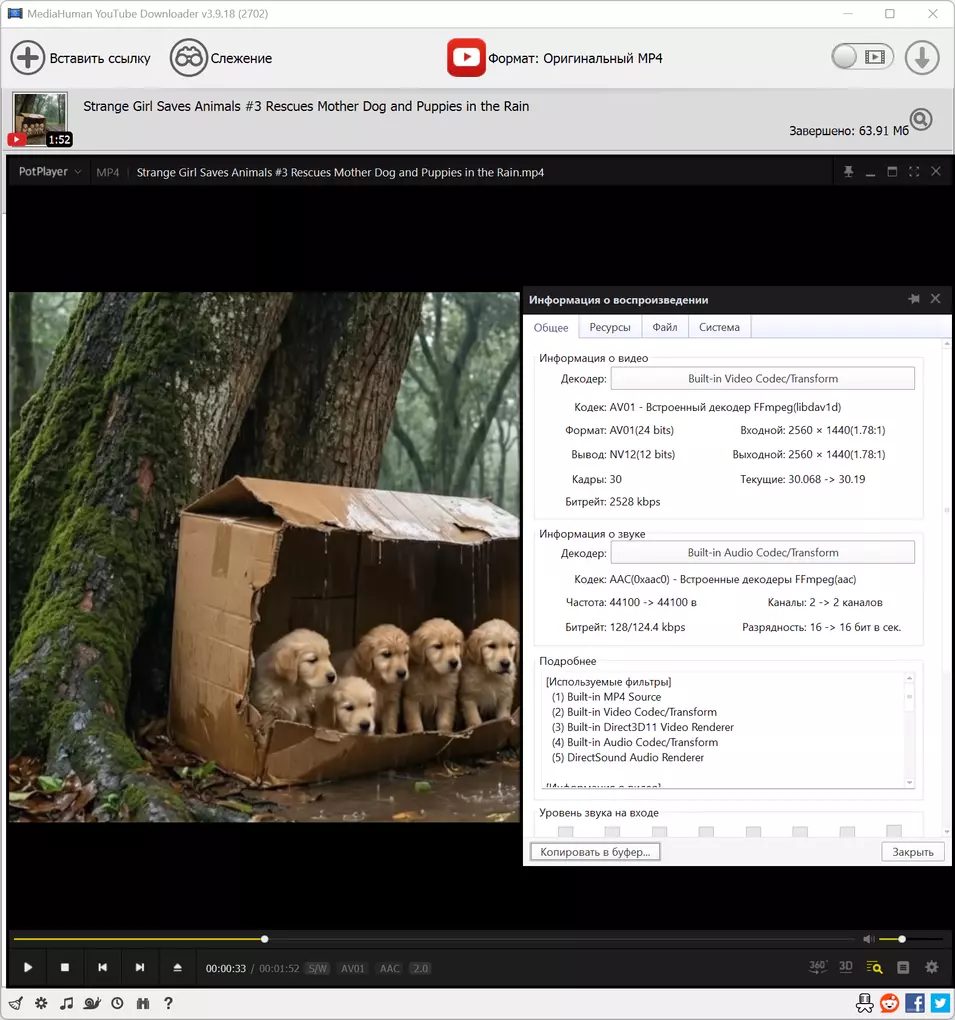
Task: Click the snail speed limit icon
Action: [x=92, y=1003]
